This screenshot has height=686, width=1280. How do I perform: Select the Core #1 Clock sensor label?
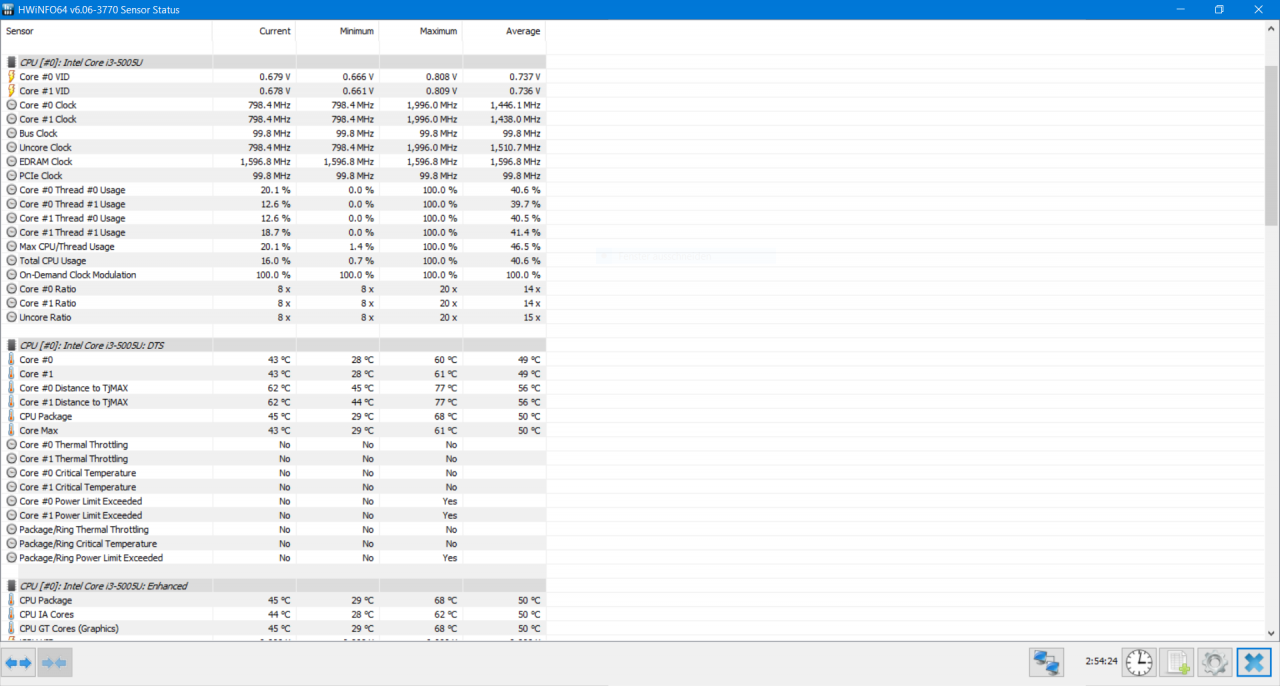pos(48,119)
